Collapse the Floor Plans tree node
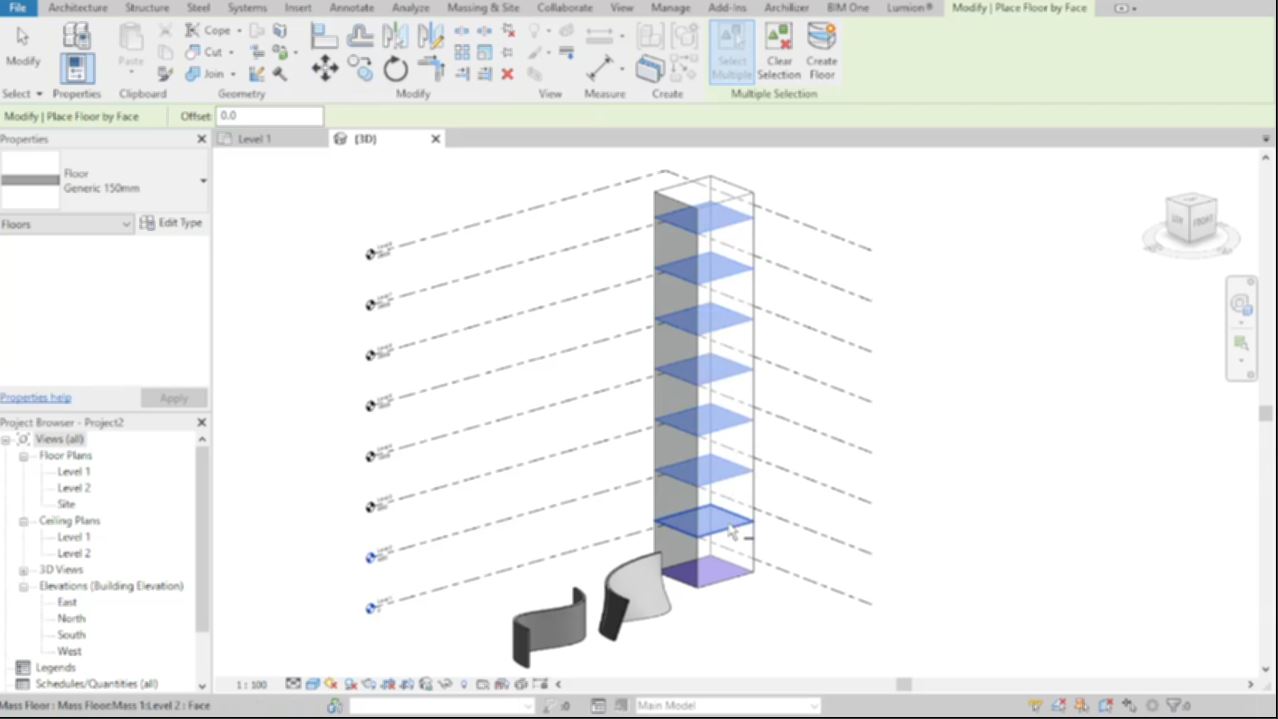 (x=24, y=456)
